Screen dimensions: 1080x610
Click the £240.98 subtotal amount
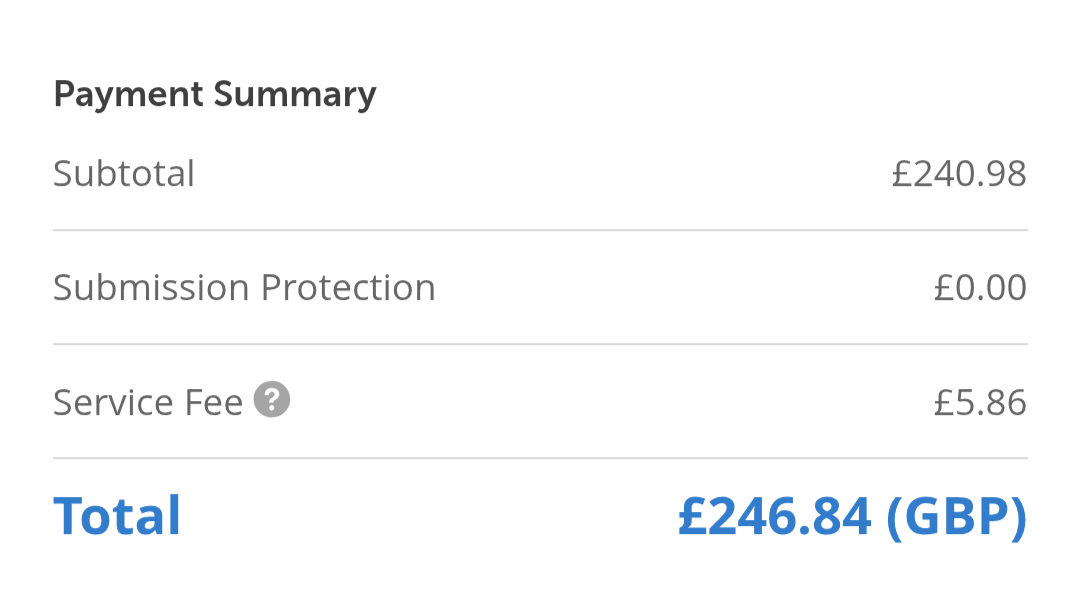click(959, 174)
